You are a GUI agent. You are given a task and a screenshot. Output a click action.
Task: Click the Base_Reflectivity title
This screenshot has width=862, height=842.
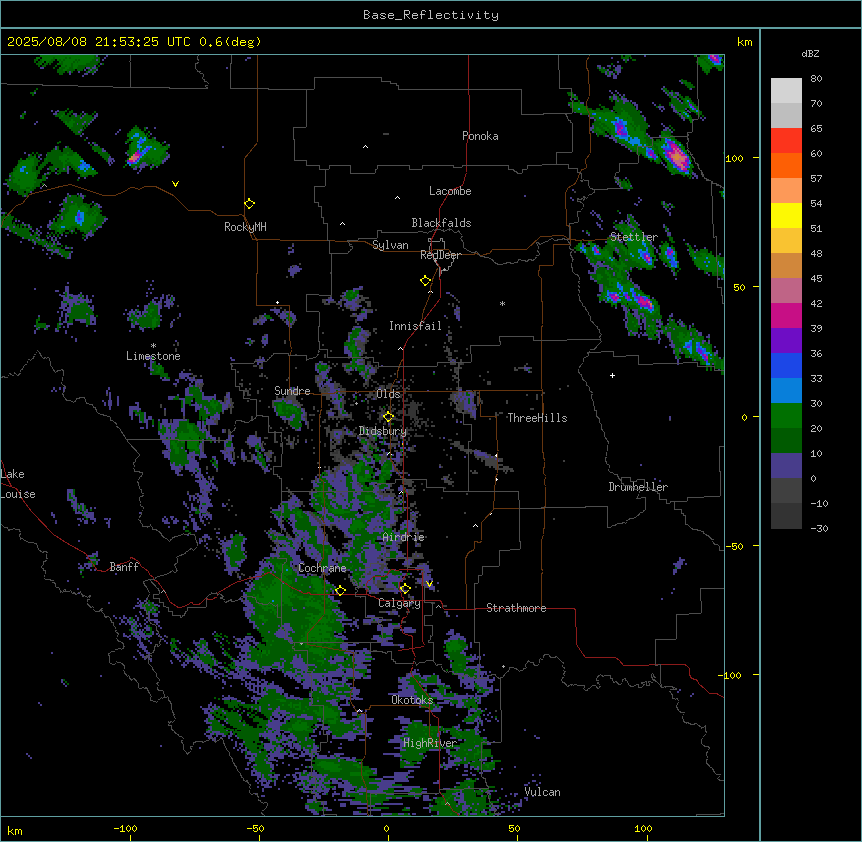click(x=431, y=15)
